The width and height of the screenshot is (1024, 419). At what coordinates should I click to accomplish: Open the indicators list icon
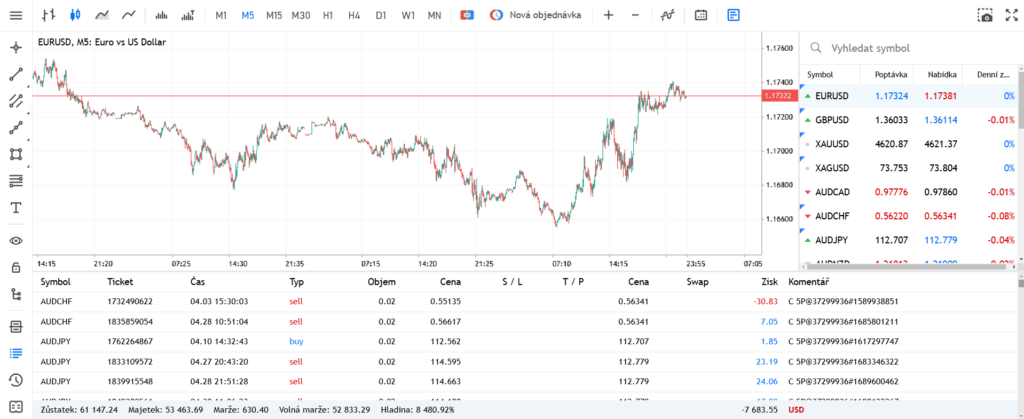pos(667,15)
